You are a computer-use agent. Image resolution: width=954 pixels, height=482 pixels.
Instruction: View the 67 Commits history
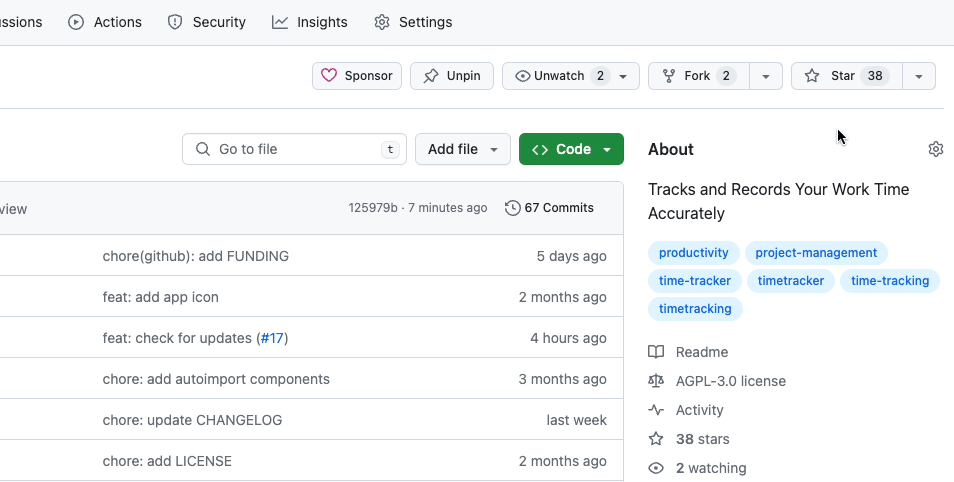550,208
